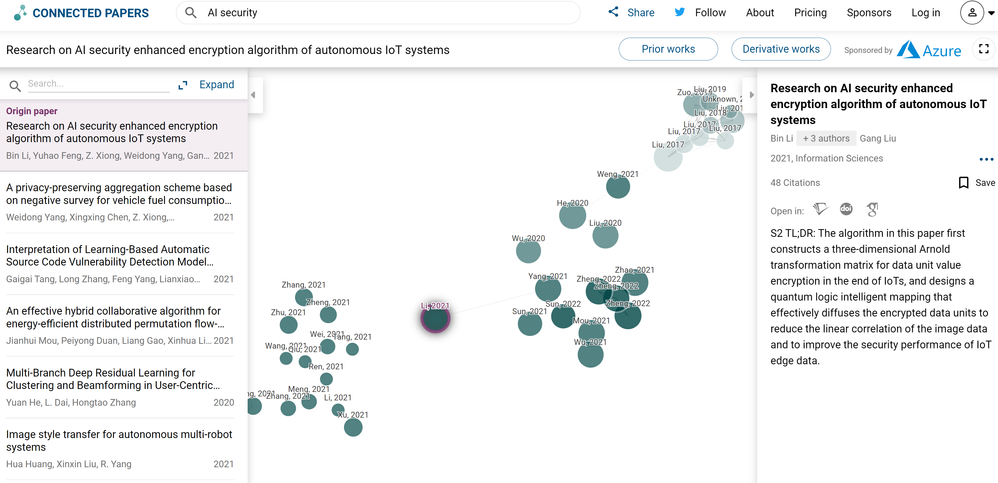
Task: Select the Source Code Vulnerability Detection paper
Action: coord(120,263)
